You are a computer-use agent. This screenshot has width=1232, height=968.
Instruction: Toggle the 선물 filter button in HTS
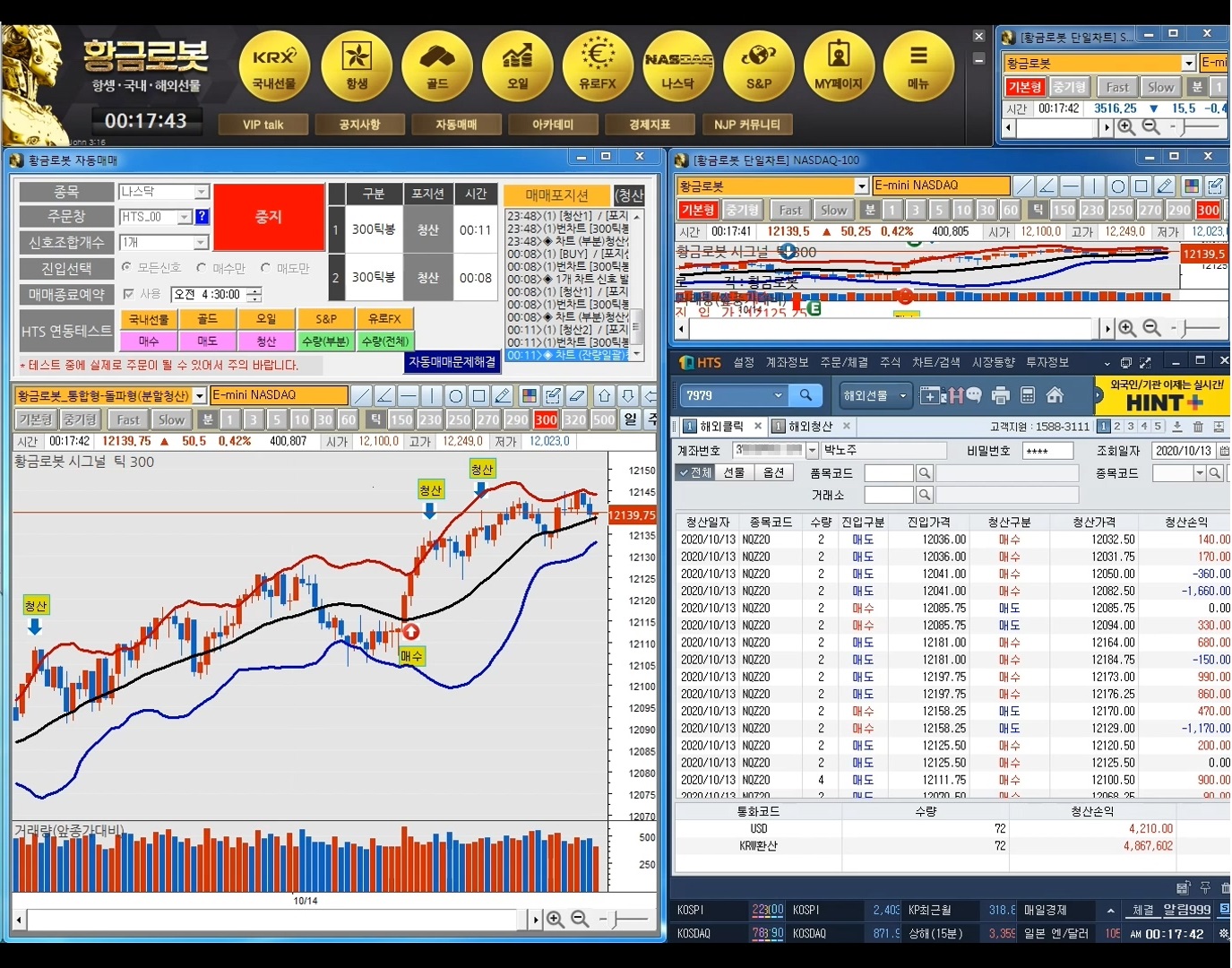[x=735, y=472]
